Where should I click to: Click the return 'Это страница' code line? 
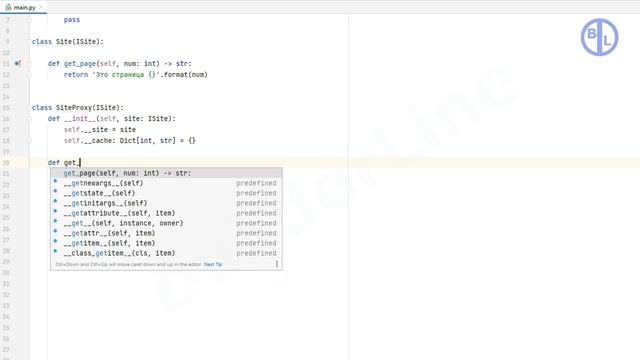(x=136, y=75)
